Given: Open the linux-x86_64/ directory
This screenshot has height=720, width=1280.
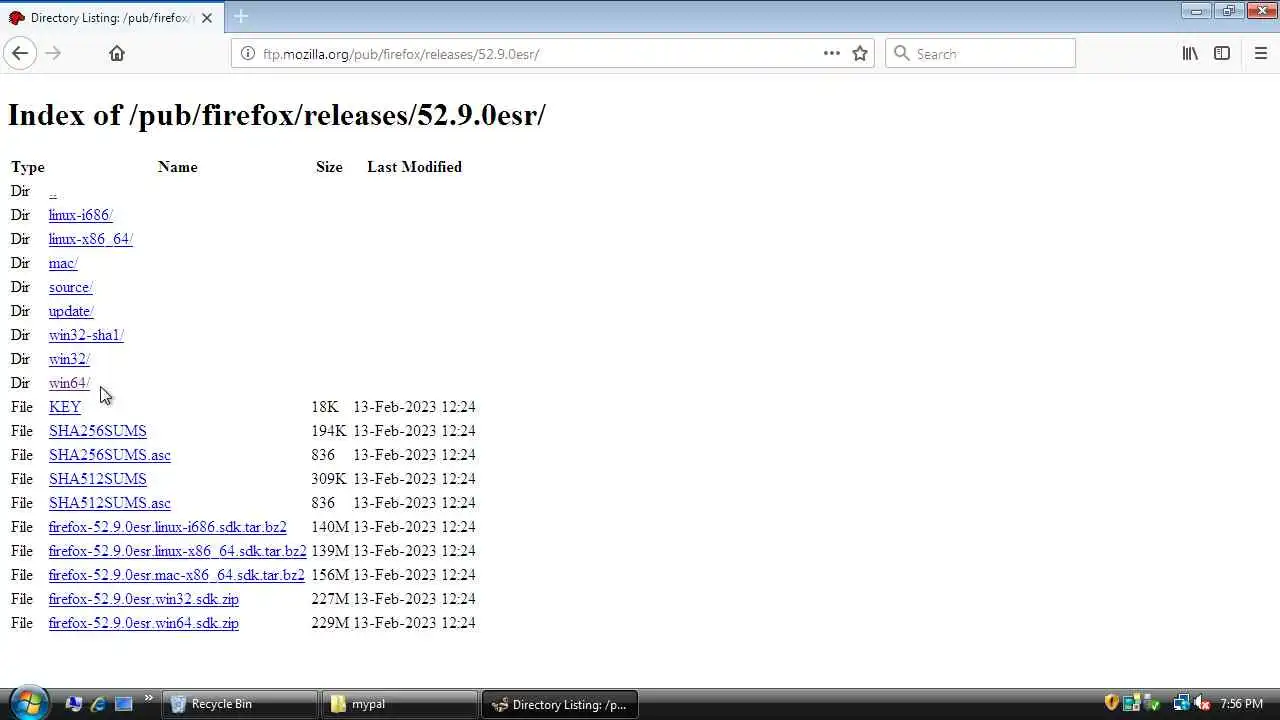Looking at the screenshot, I should click(91, 239).
